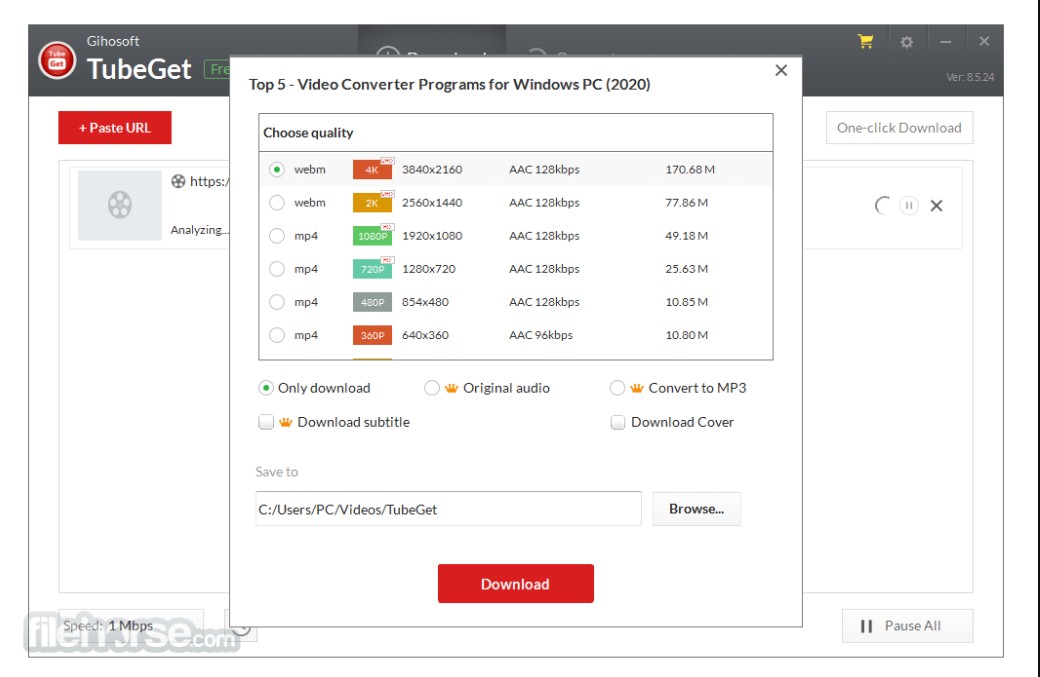Enable the Download Cover checkbox

coord(618,422)
